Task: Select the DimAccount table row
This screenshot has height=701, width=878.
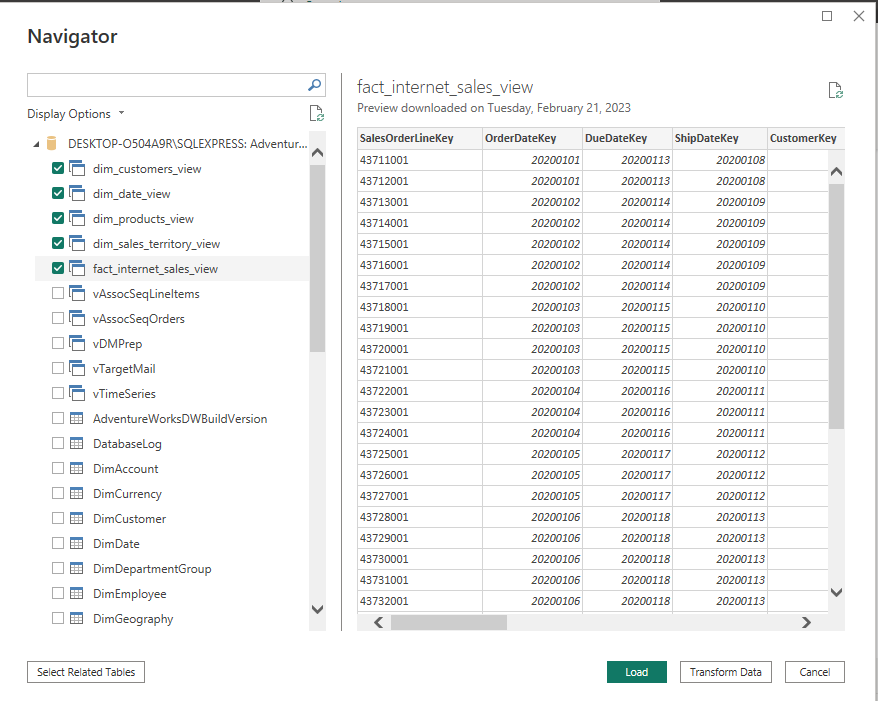Action: (172, 468)
